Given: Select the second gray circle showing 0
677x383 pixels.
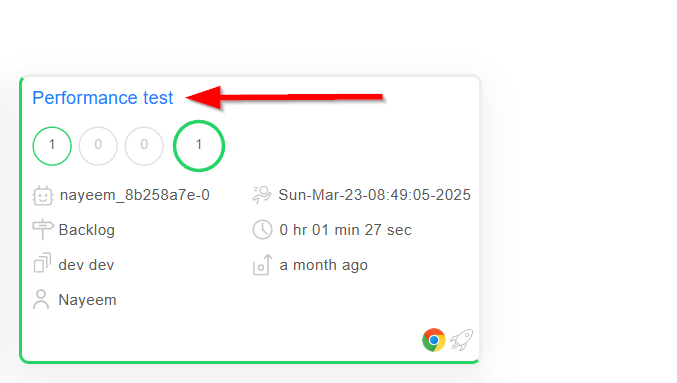Looking at the screenshot, I should coord(144,146).
